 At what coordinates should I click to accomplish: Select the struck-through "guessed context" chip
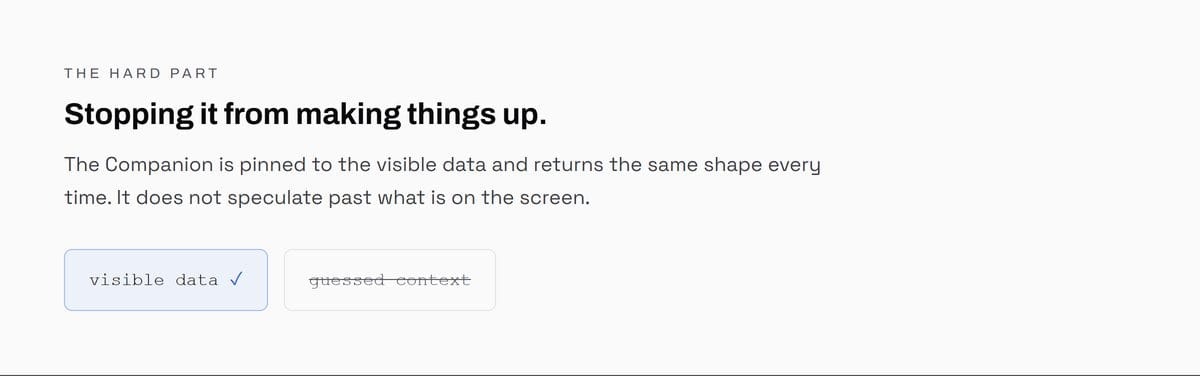pos(390,280)
